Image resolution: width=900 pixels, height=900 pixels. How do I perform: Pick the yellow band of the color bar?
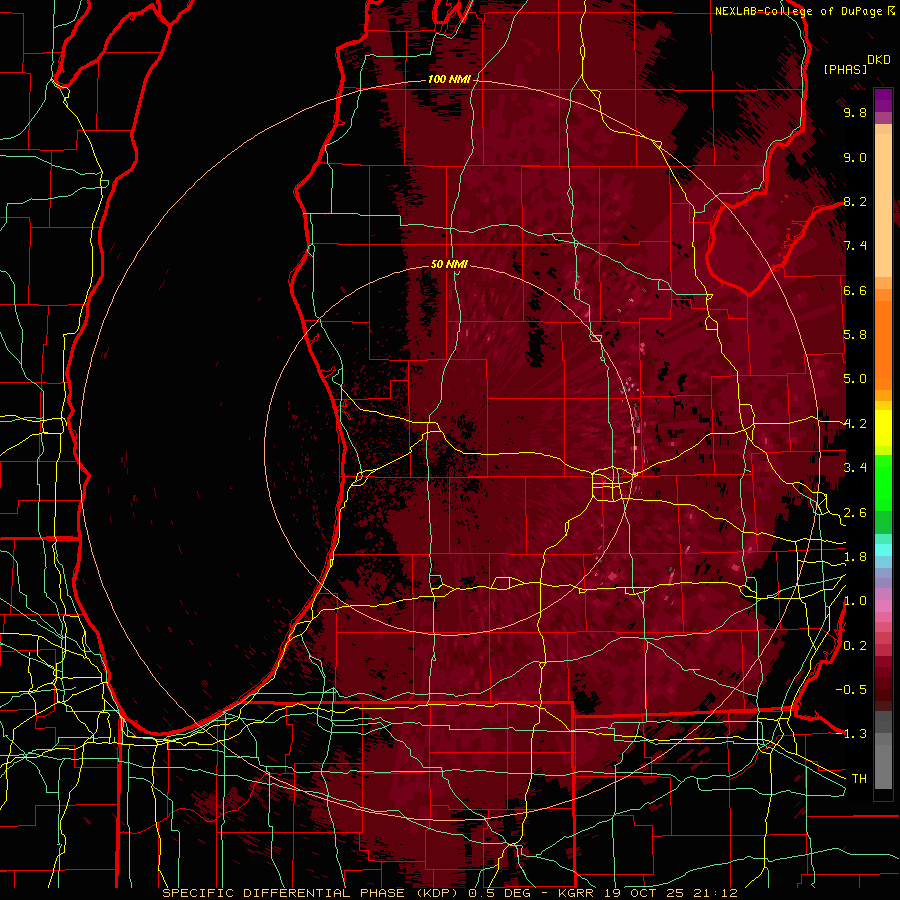coord(883,428)
